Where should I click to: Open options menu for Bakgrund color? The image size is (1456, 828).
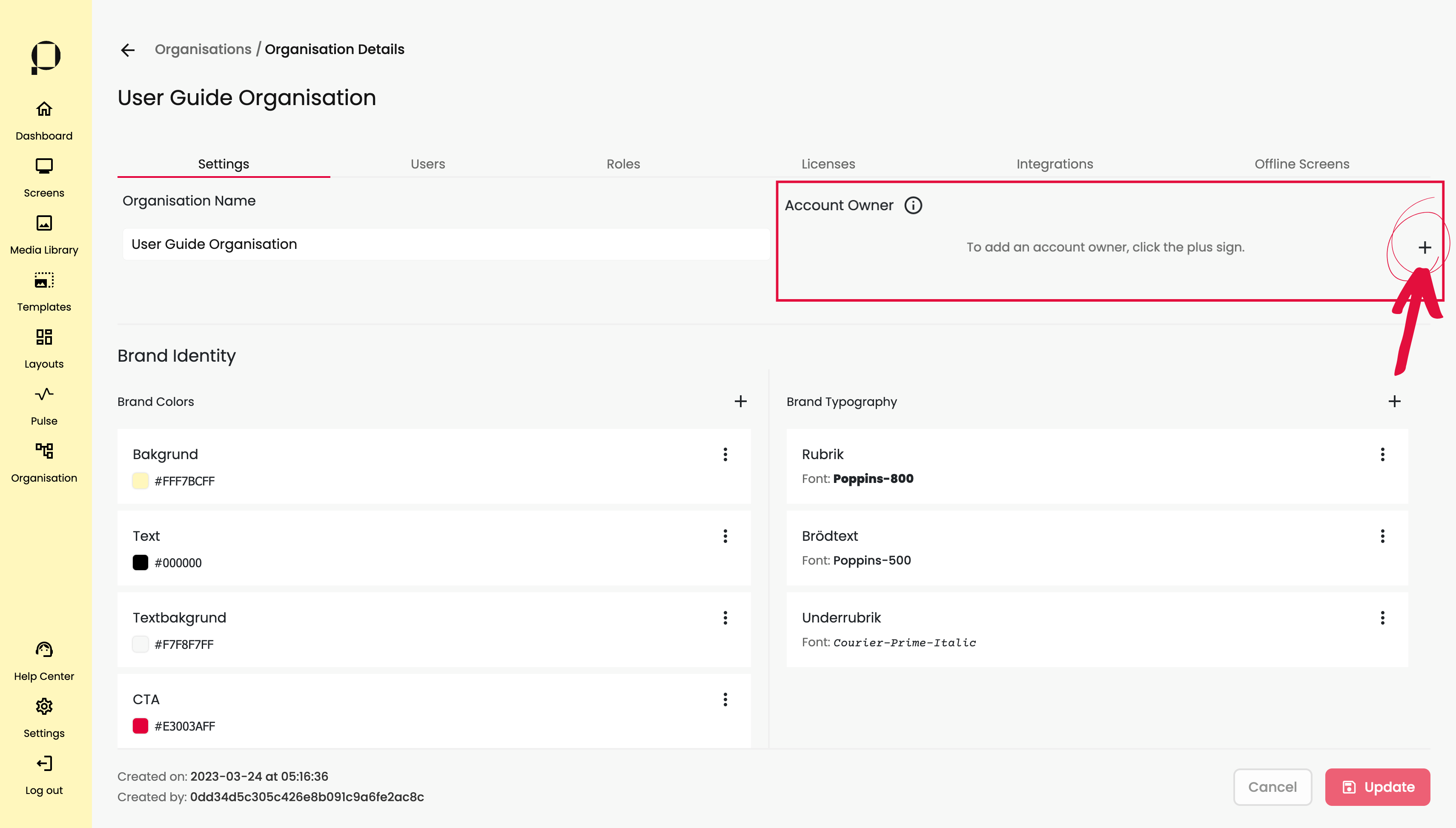[x=725, y=454]
